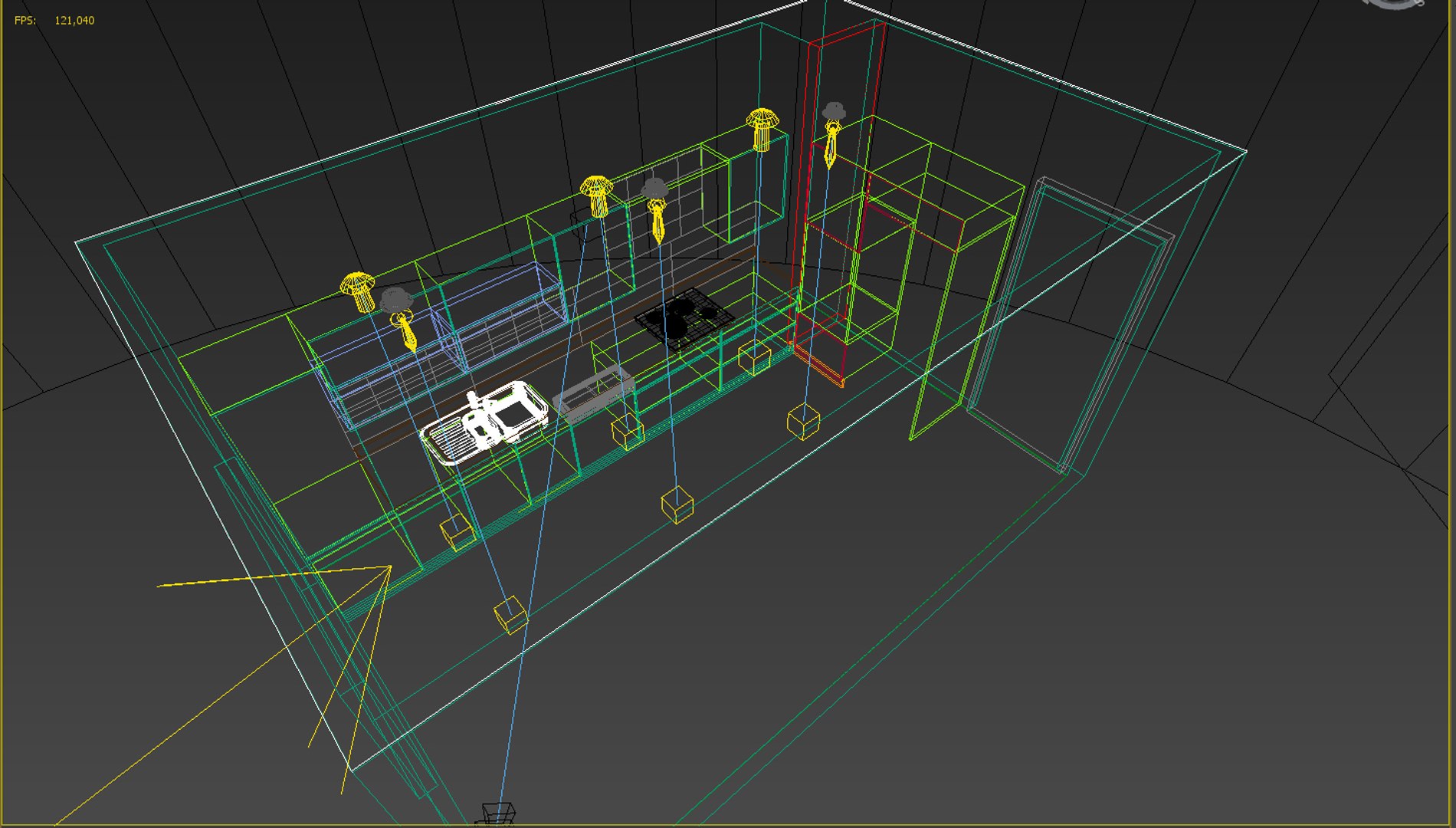Select the black cooktop stove object
1456x828 pixels.
(684, 318)
